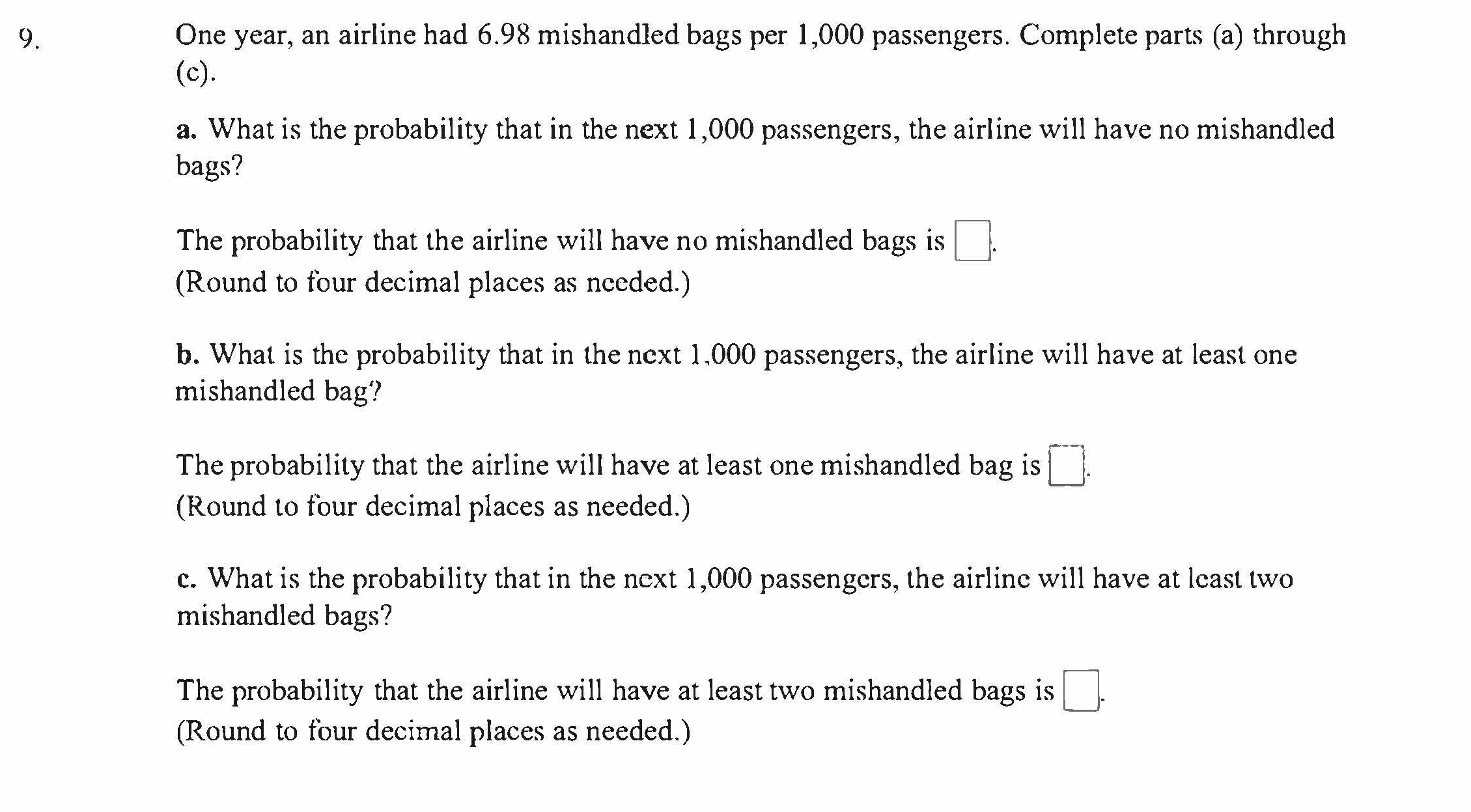The height and width of the screenshot is (812, 1471).
Task: Click the bold part label "b."
Action: point(187,355)
